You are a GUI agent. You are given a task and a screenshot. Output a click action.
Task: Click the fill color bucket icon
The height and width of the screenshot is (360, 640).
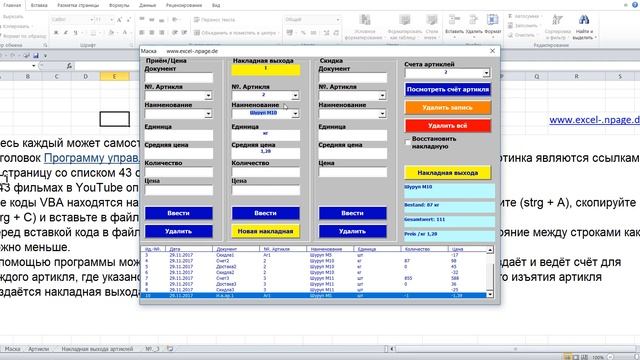[x=111, y=32]
